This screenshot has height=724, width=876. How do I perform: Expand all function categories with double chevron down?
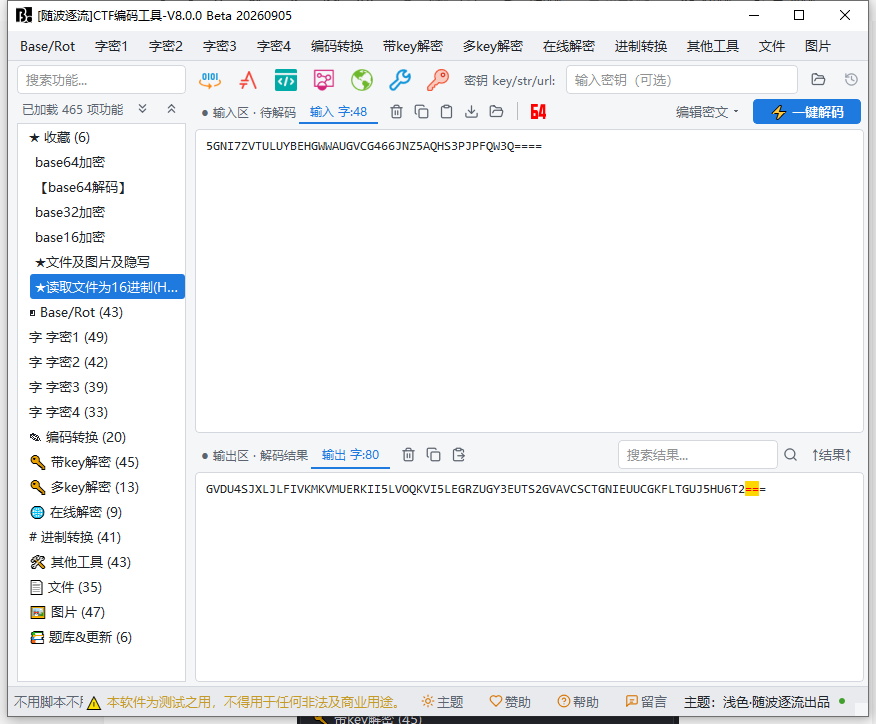[142, 109]
